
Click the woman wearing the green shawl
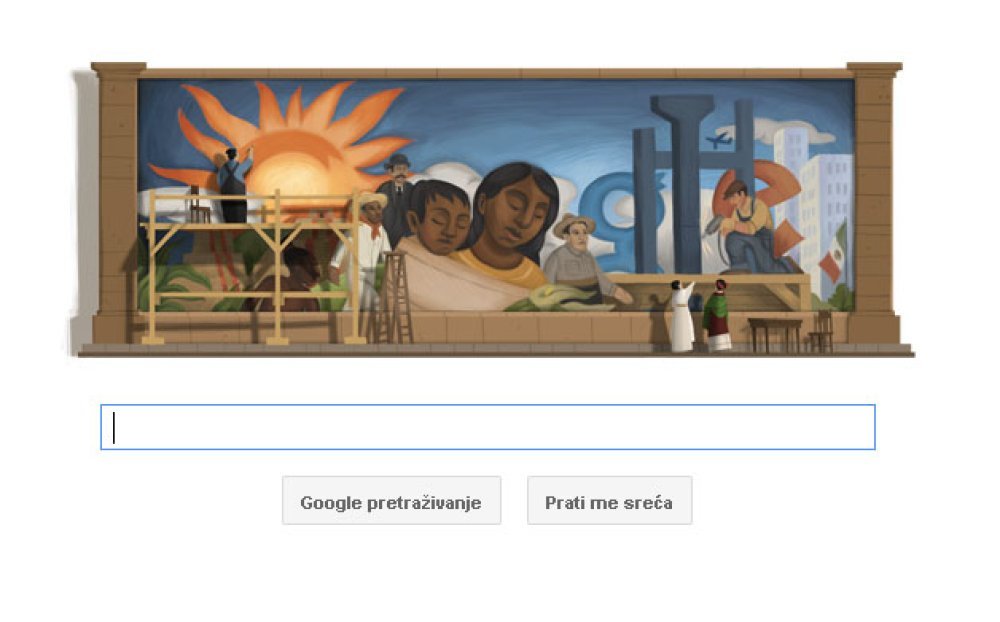[717, 315]
